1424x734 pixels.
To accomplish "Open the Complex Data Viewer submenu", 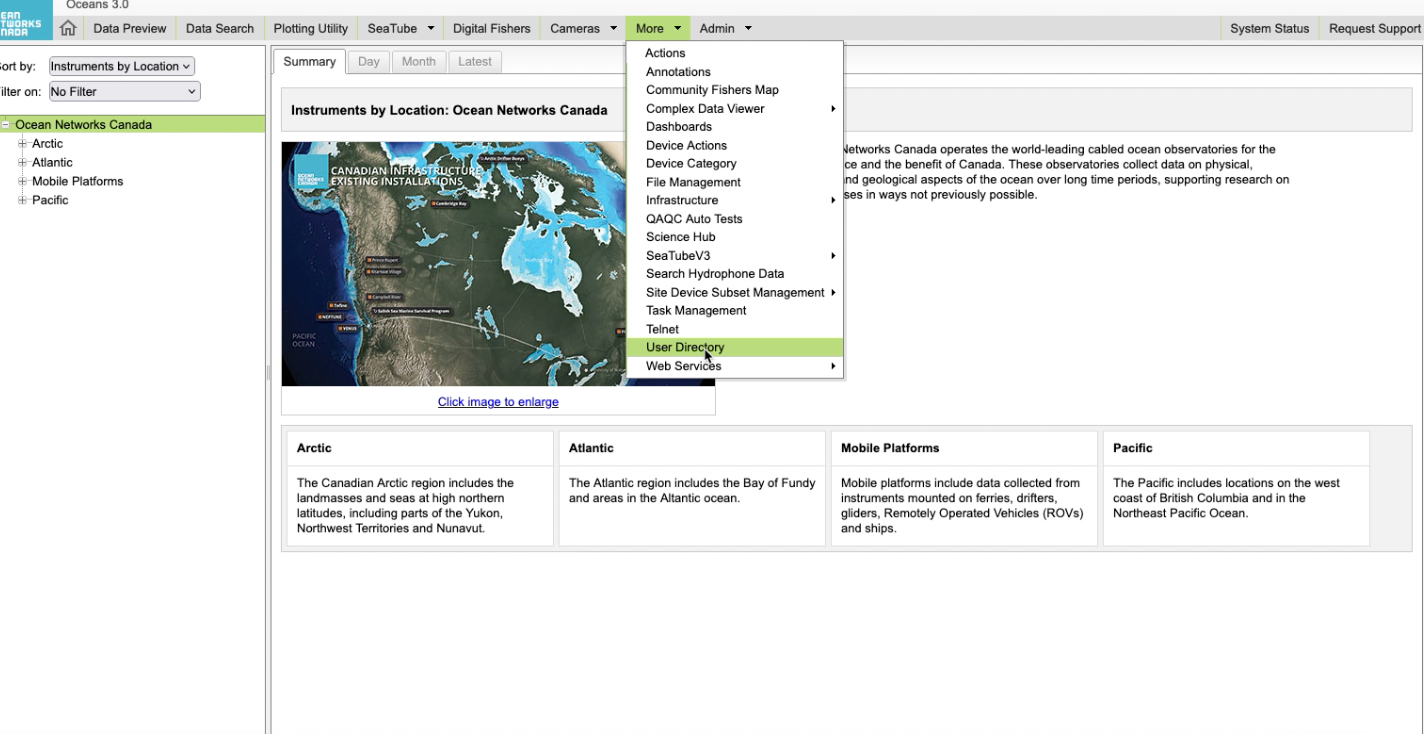I will tap(734, 108).
